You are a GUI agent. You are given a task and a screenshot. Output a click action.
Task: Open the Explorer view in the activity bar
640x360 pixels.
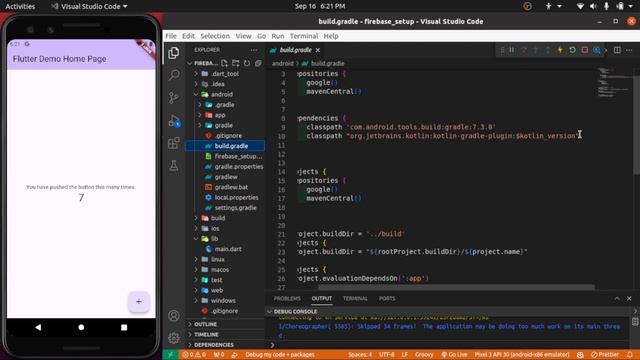(174, 53)
